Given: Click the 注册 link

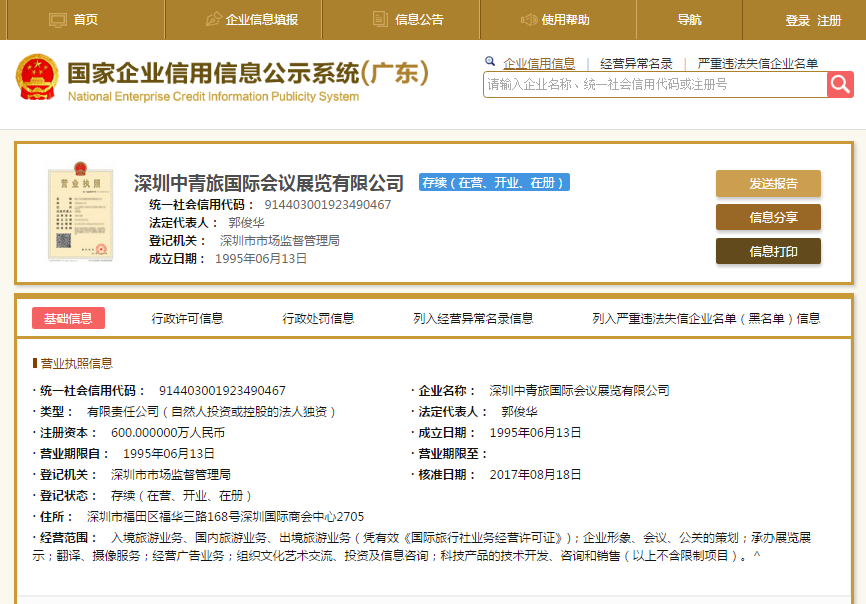Looking at the screenshot, I should click(x=829, y=21).
